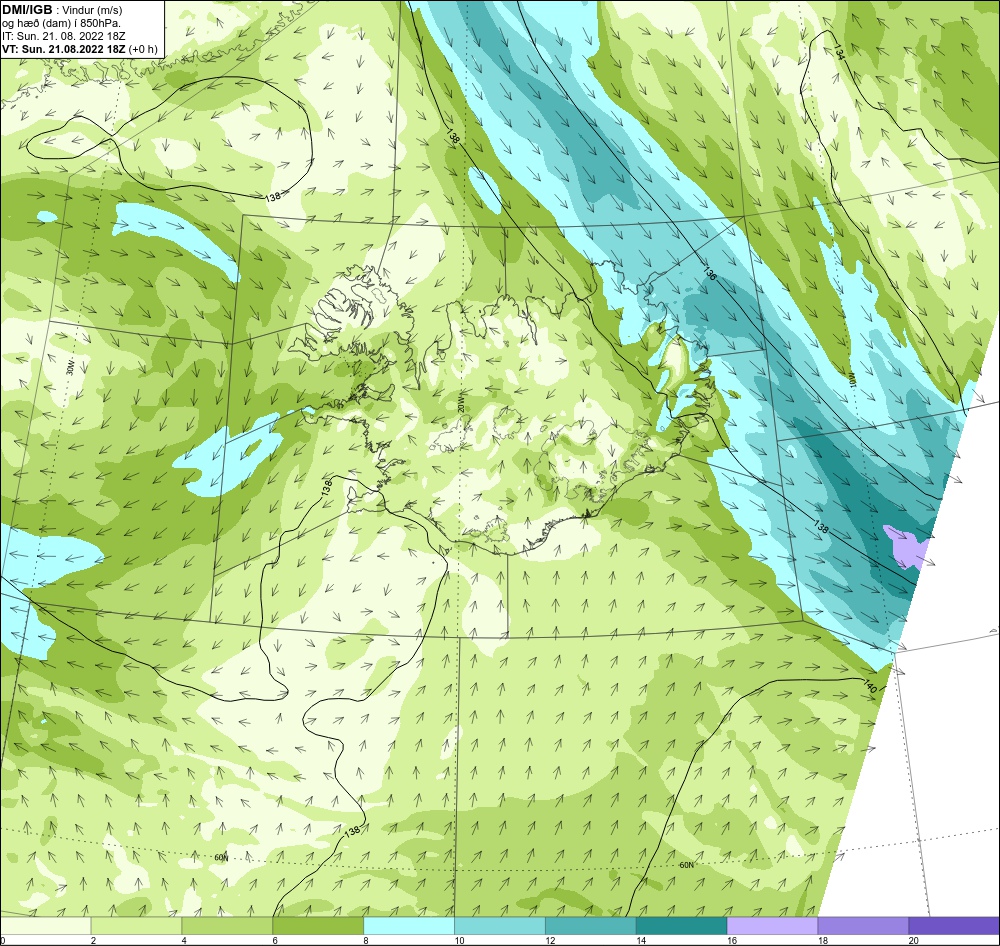
Task: Click the '134' contour label
Action: point(839,54)
